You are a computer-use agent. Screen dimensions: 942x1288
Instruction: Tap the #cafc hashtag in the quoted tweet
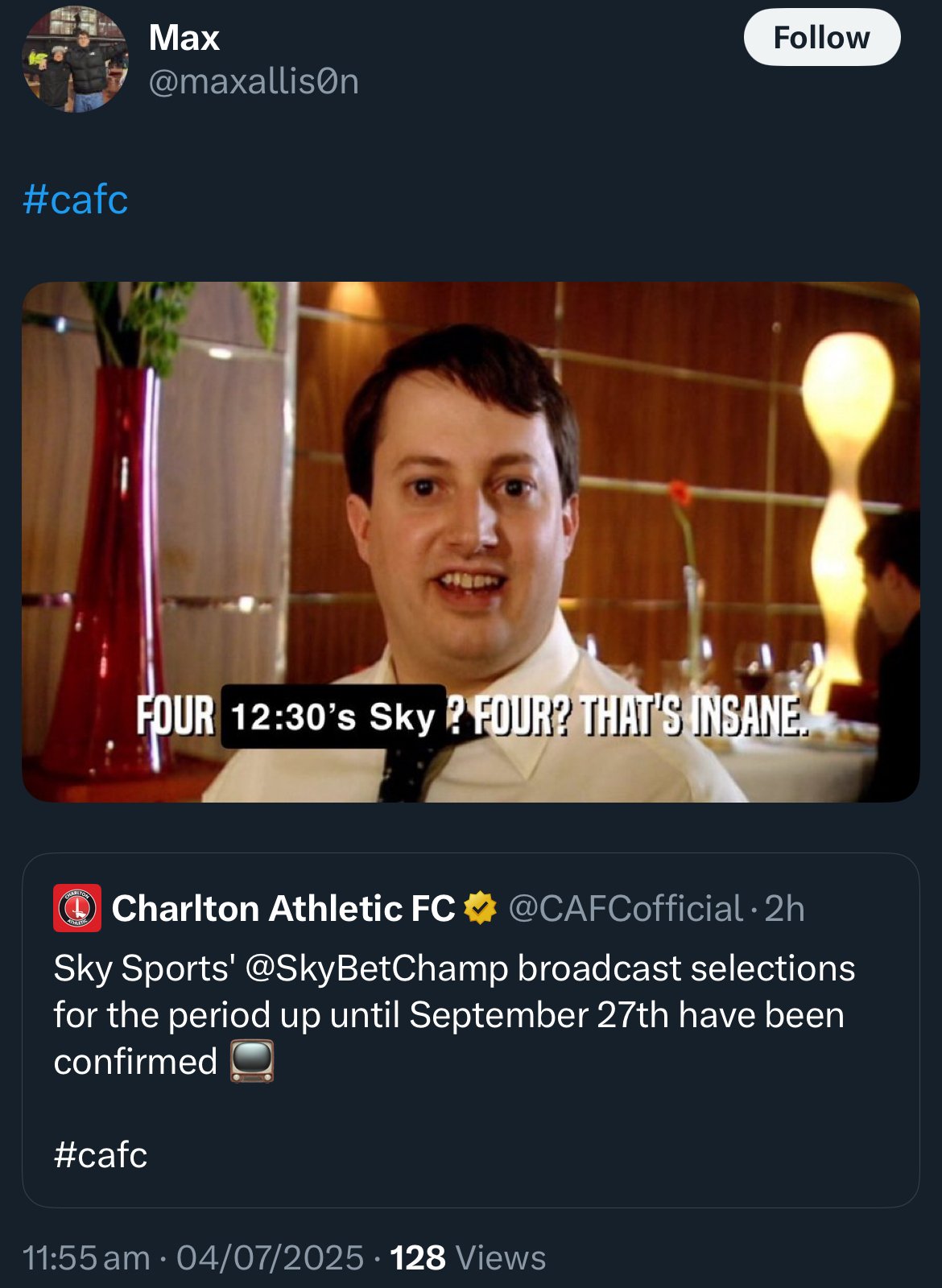point(101,1154)
